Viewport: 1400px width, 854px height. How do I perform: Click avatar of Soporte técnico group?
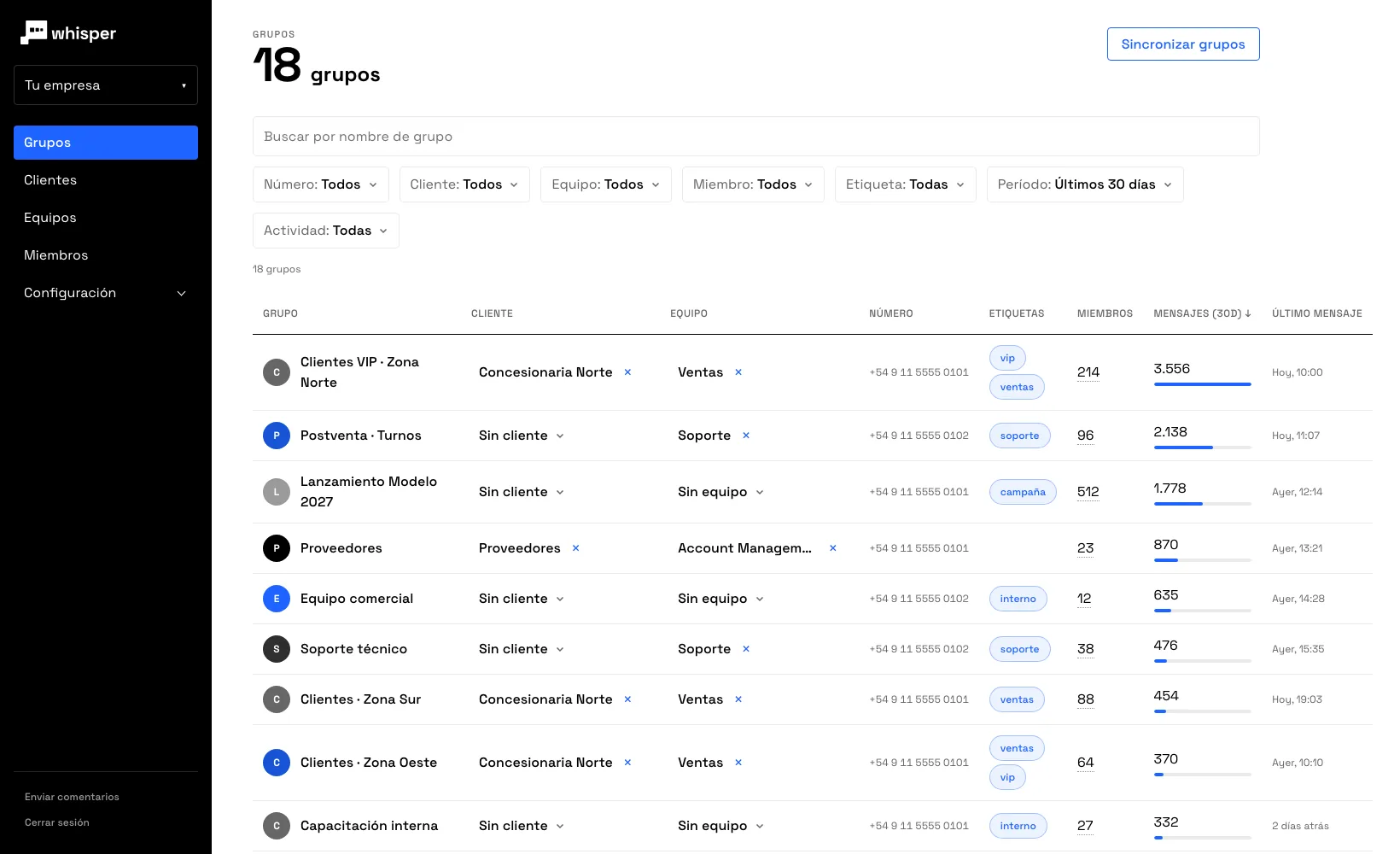pos(277,649)
